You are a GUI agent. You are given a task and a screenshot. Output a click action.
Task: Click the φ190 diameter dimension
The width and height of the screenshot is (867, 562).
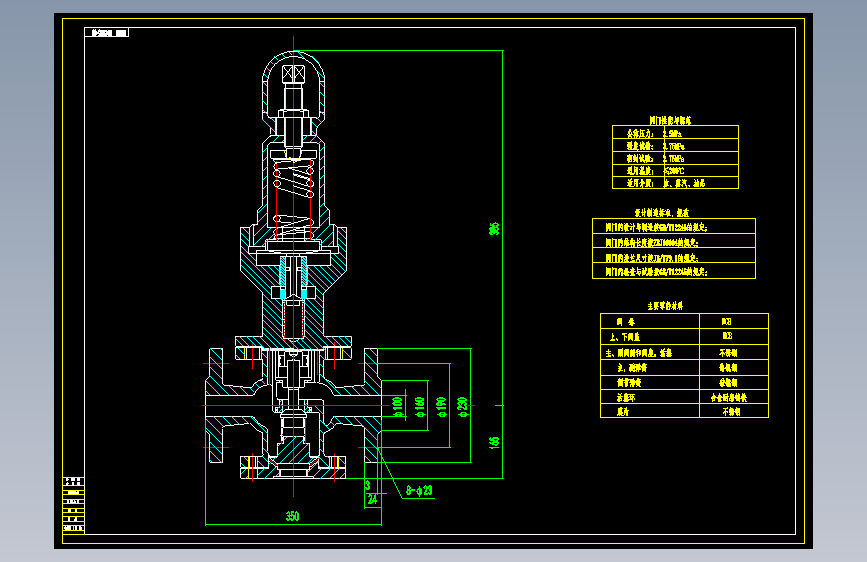[x=441, y=407]
